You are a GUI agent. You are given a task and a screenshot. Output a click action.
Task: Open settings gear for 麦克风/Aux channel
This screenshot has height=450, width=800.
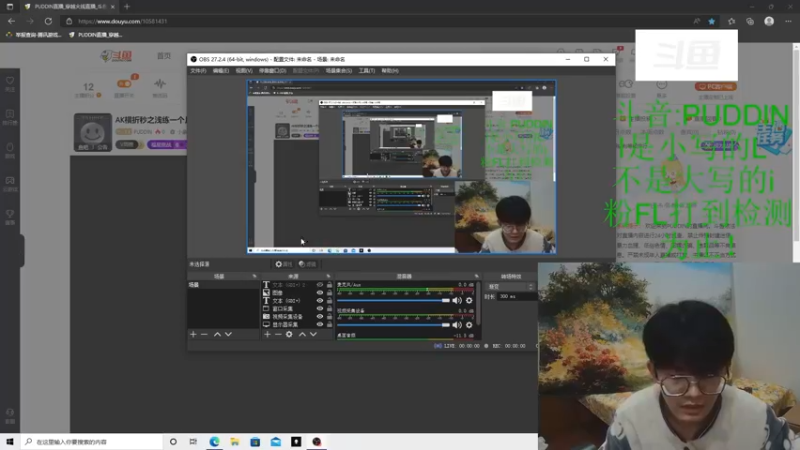point(469,301)
